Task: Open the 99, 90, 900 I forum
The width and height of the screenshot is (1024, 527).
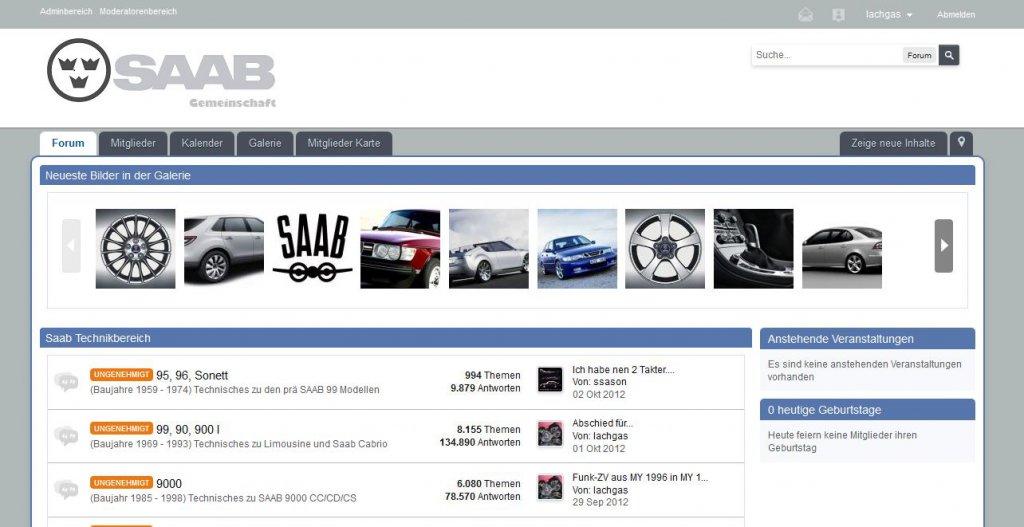Action: pos(187,430)
